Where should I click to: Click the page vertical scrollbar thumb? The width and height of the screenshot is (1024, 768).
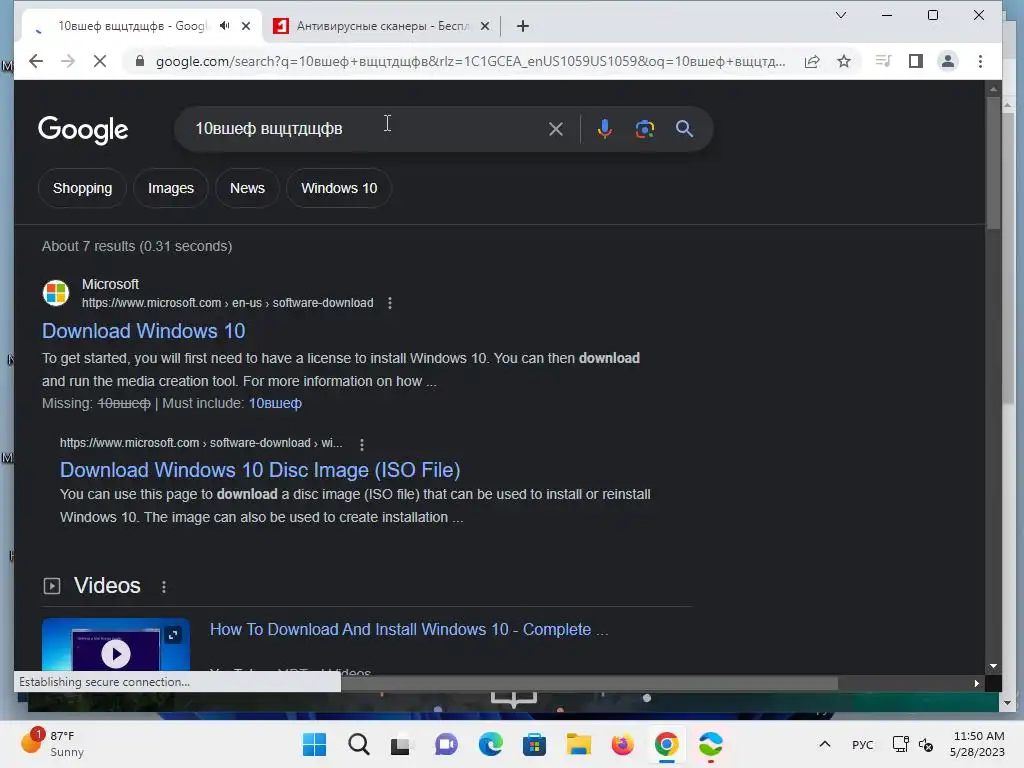(x=993, y=163)
